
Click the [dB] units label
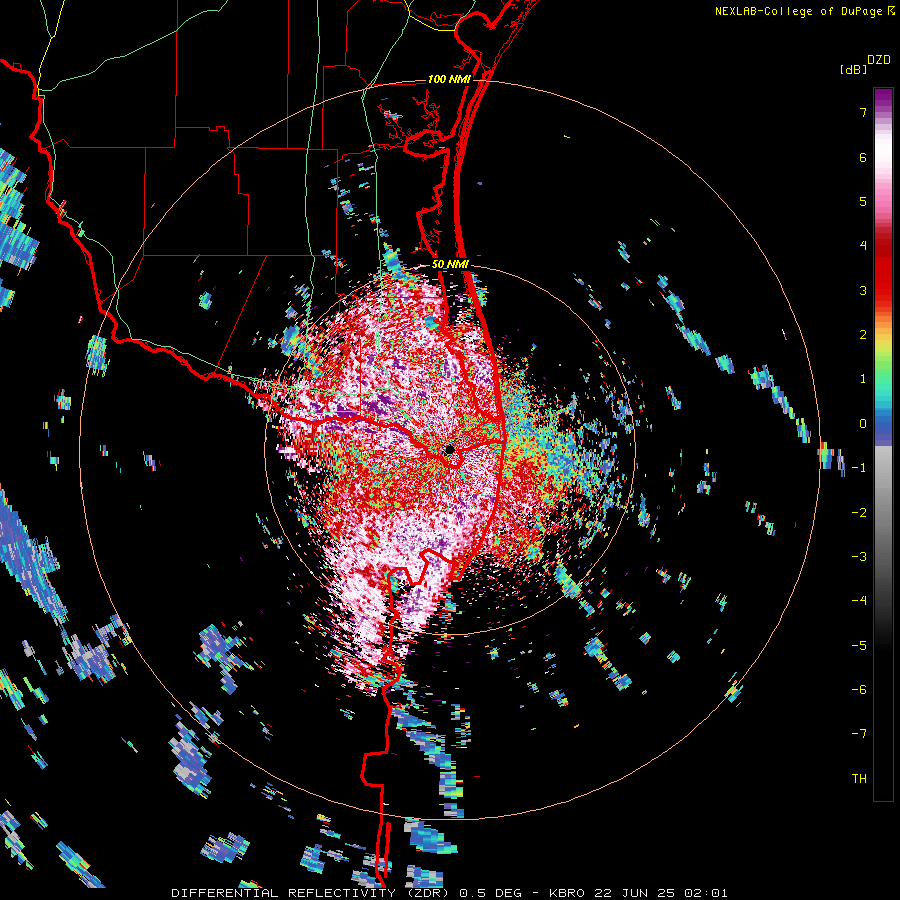(853, 69)
